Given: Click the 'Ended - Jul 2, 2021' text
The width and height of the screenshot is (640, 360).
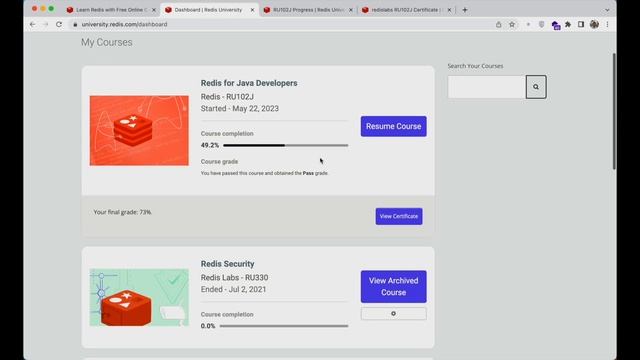Looking at the screenshot, I should pyautogui.click(x=233, y=289).
